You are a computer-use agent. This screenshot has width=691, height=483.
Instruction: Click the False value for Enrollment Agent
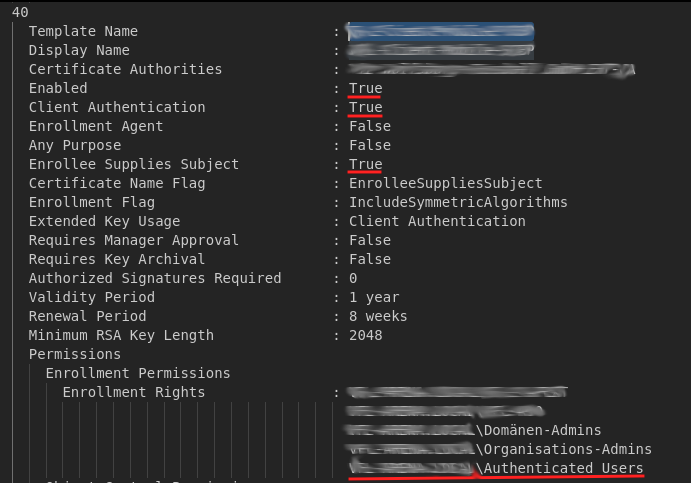pos(369,127)
